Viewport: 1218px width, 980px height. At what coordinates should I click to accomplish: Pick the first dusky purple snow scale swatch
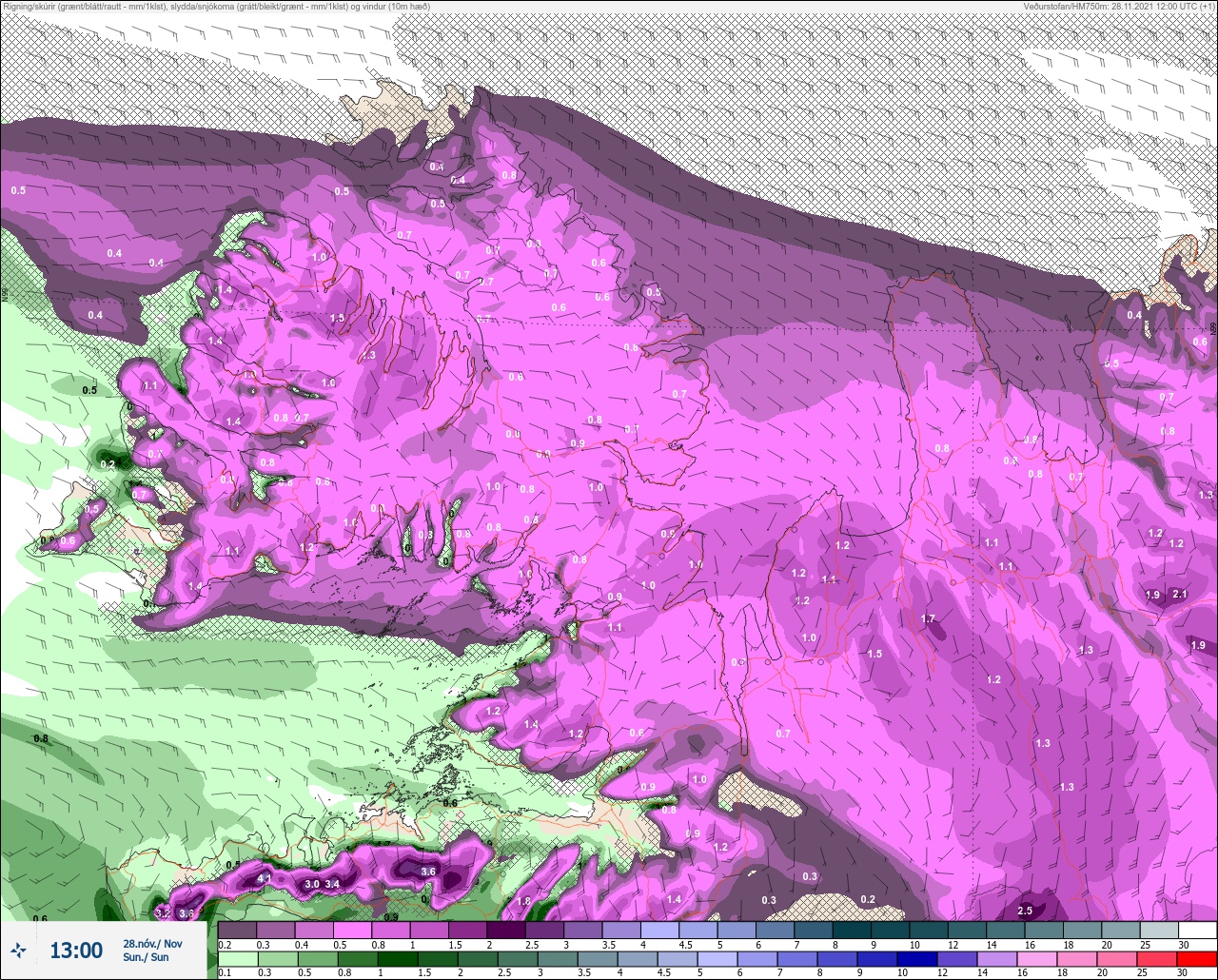click(237, 930)
